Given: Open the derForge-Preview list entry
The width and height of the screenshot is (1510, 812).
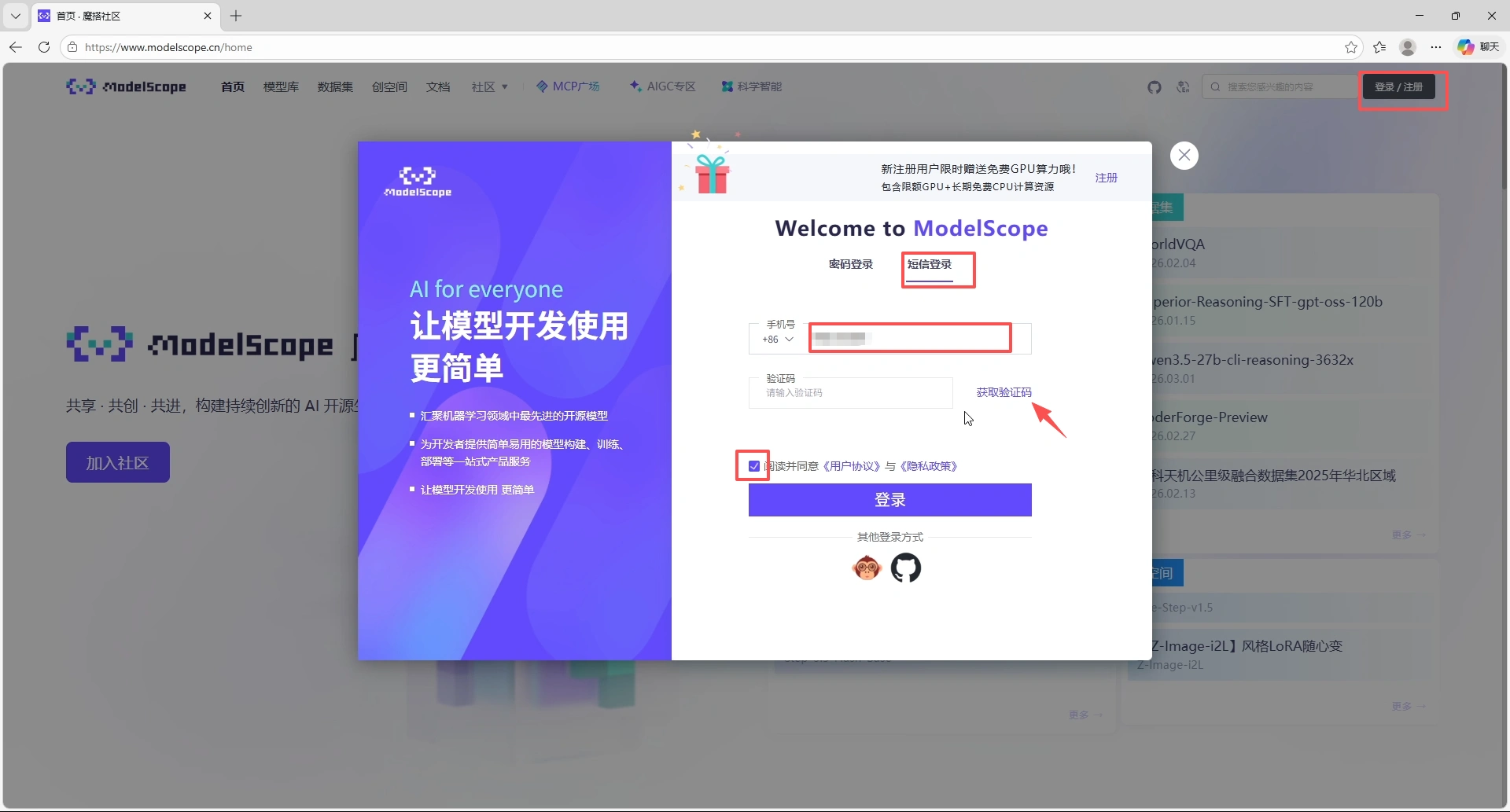Looking at the screenshot, I should point(1210,417).
